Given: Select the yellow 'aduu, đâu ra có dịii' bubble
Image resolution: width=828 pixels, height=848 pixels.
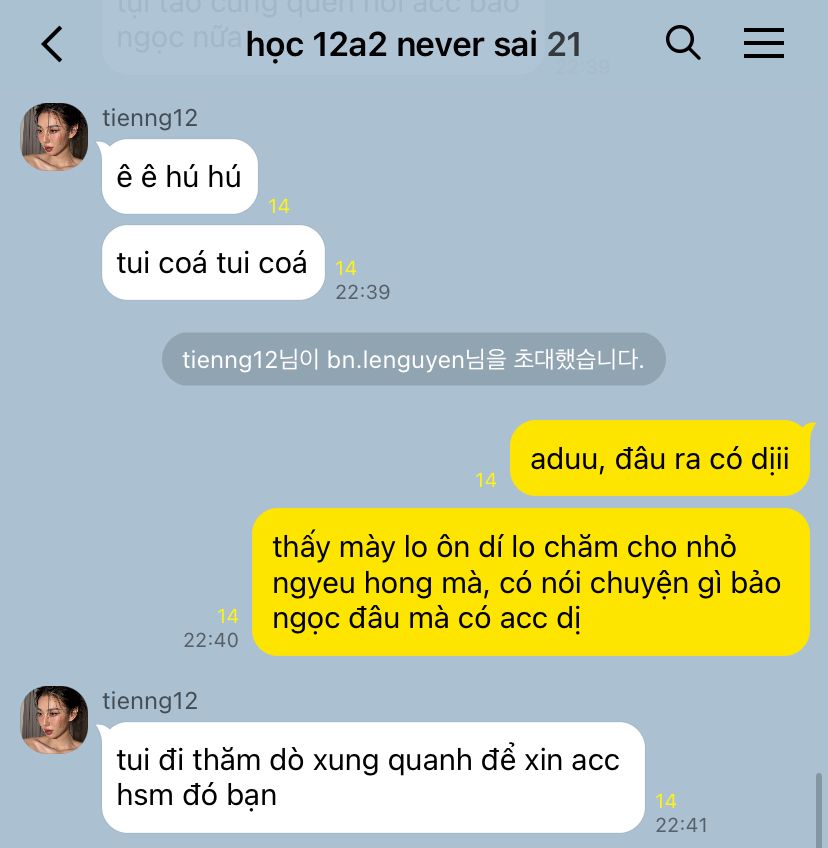Looking at the screenshot, I should (660, 458).
